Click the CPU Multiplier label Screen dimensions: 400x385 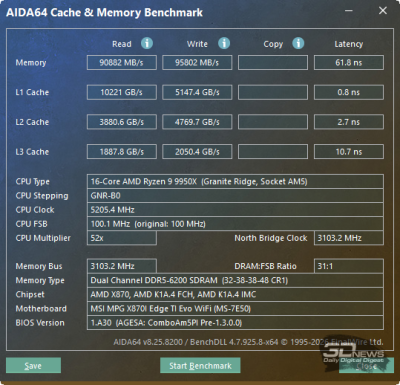pyautogui.click(x=43, y=238)
